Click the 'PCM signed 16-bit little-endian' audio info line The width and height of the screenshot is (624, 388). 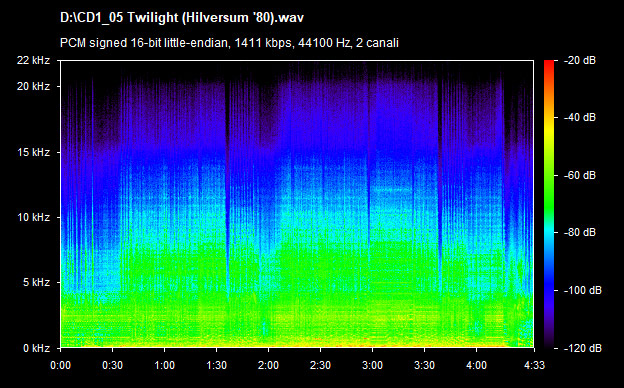coord(229,43)
